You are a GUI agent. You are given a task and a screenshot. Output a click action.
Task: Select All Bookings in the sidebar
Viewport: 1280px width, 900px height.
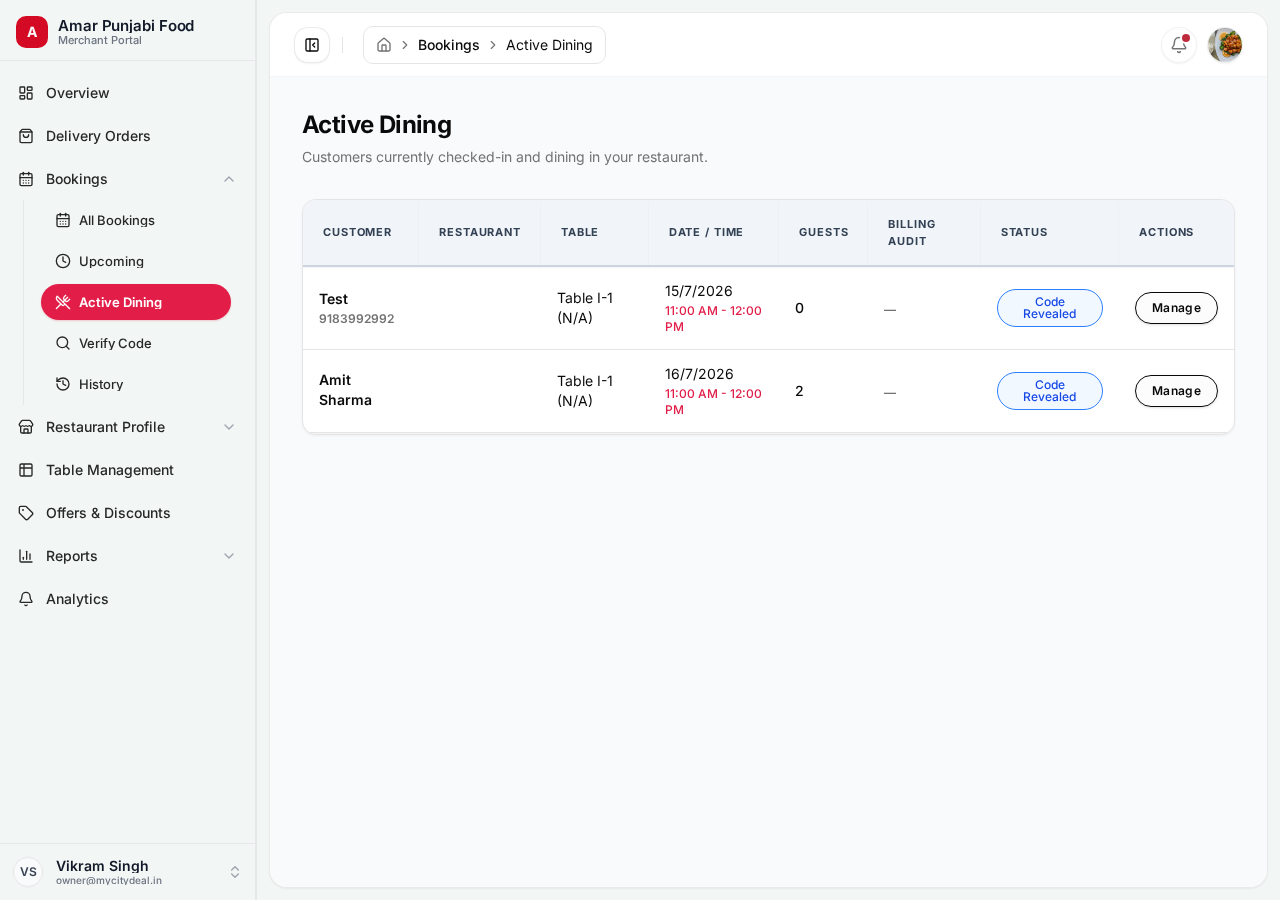(x=136, y=220)
